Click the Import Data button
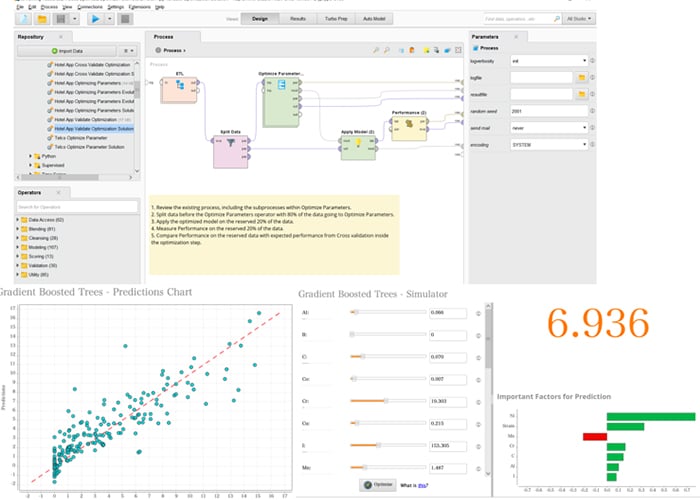Image resolution: width=700 pixels, height=500 pixels. (67, 51)
